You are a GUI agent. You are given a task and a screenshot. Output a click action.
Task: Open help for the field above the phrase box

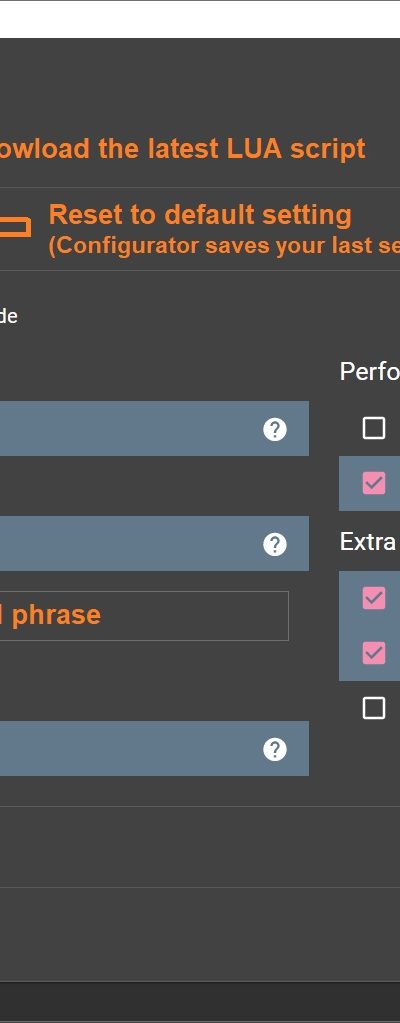coord(275,544)
